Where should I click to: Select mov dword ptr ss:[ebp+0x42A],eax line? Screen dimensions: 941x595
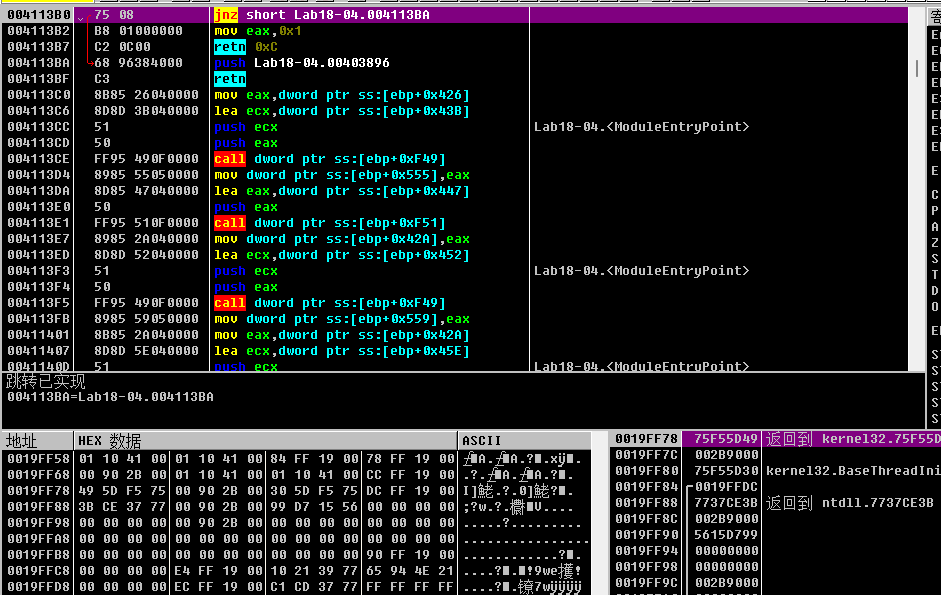pyautogui.click(x=341, y=239)
